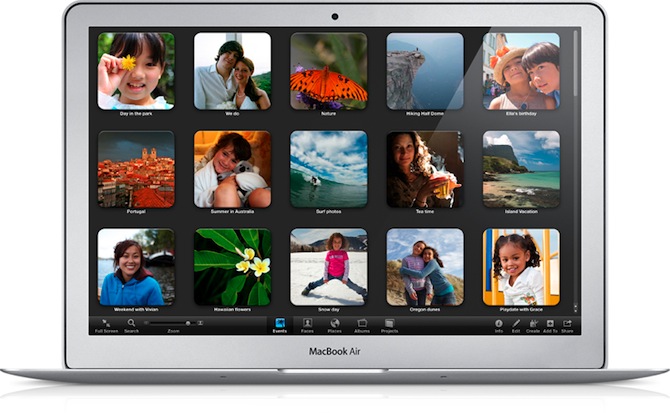Open the Share icon

pyautogui.click(x=567, y=323)
